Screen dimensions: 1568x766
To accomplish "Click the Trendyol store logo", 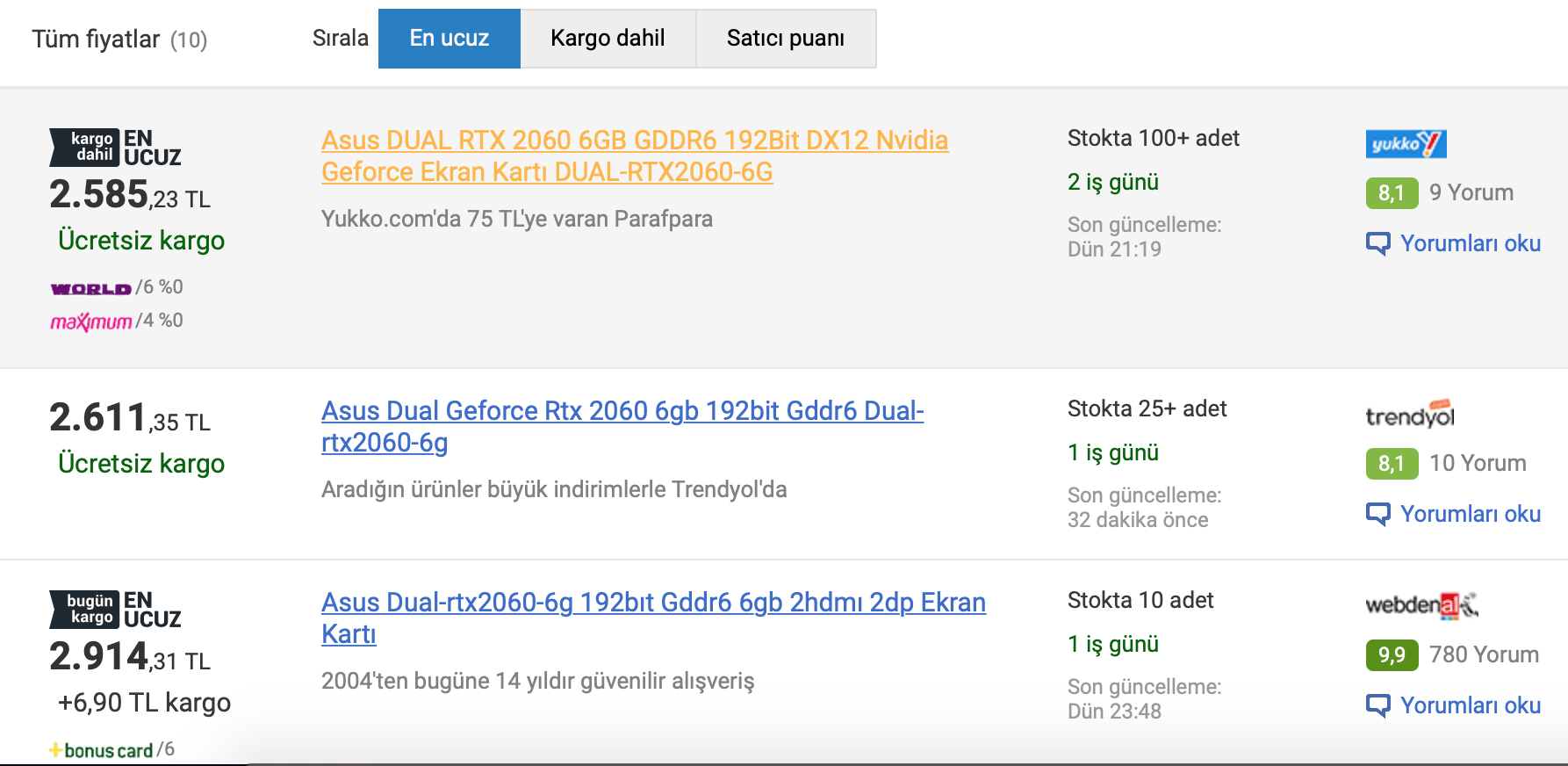I will click(x=1409, y=415).
